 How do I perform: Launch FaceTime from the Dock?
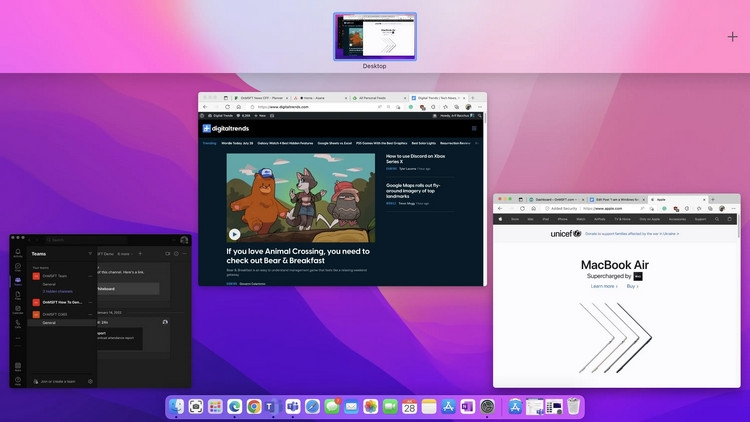390,407
